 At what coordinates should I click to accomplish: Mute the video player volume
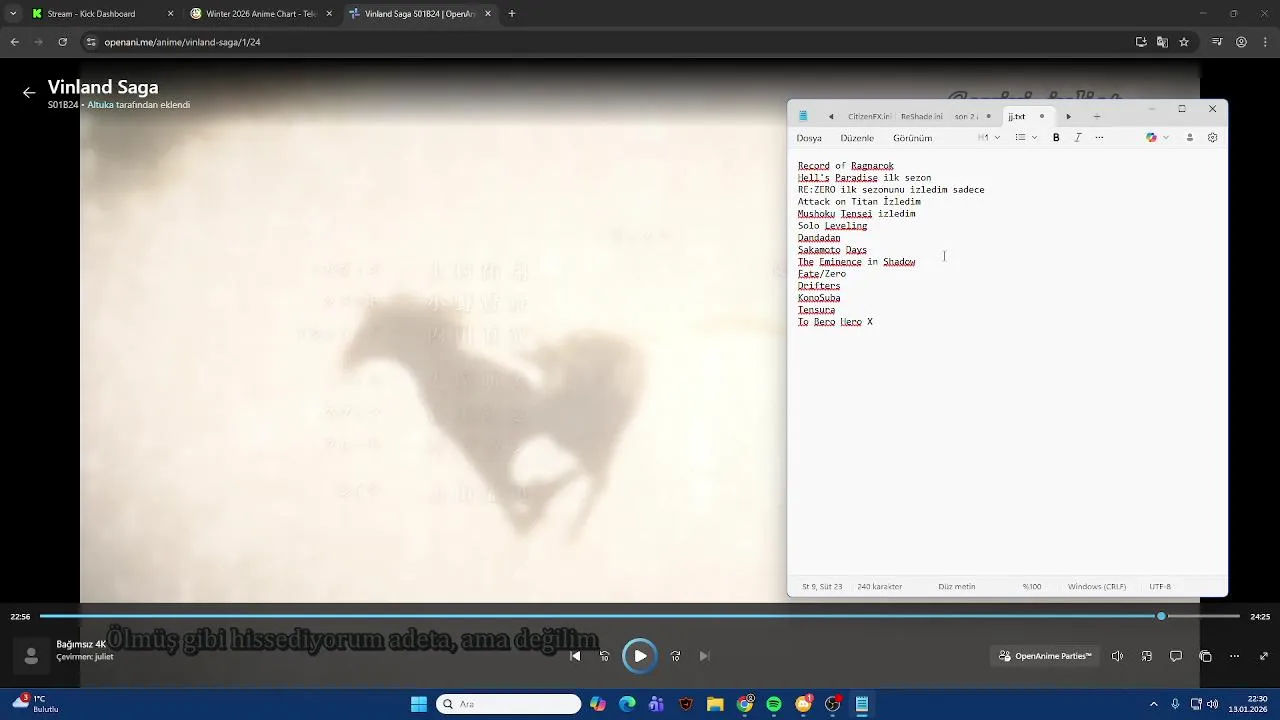click(1117, 656)
